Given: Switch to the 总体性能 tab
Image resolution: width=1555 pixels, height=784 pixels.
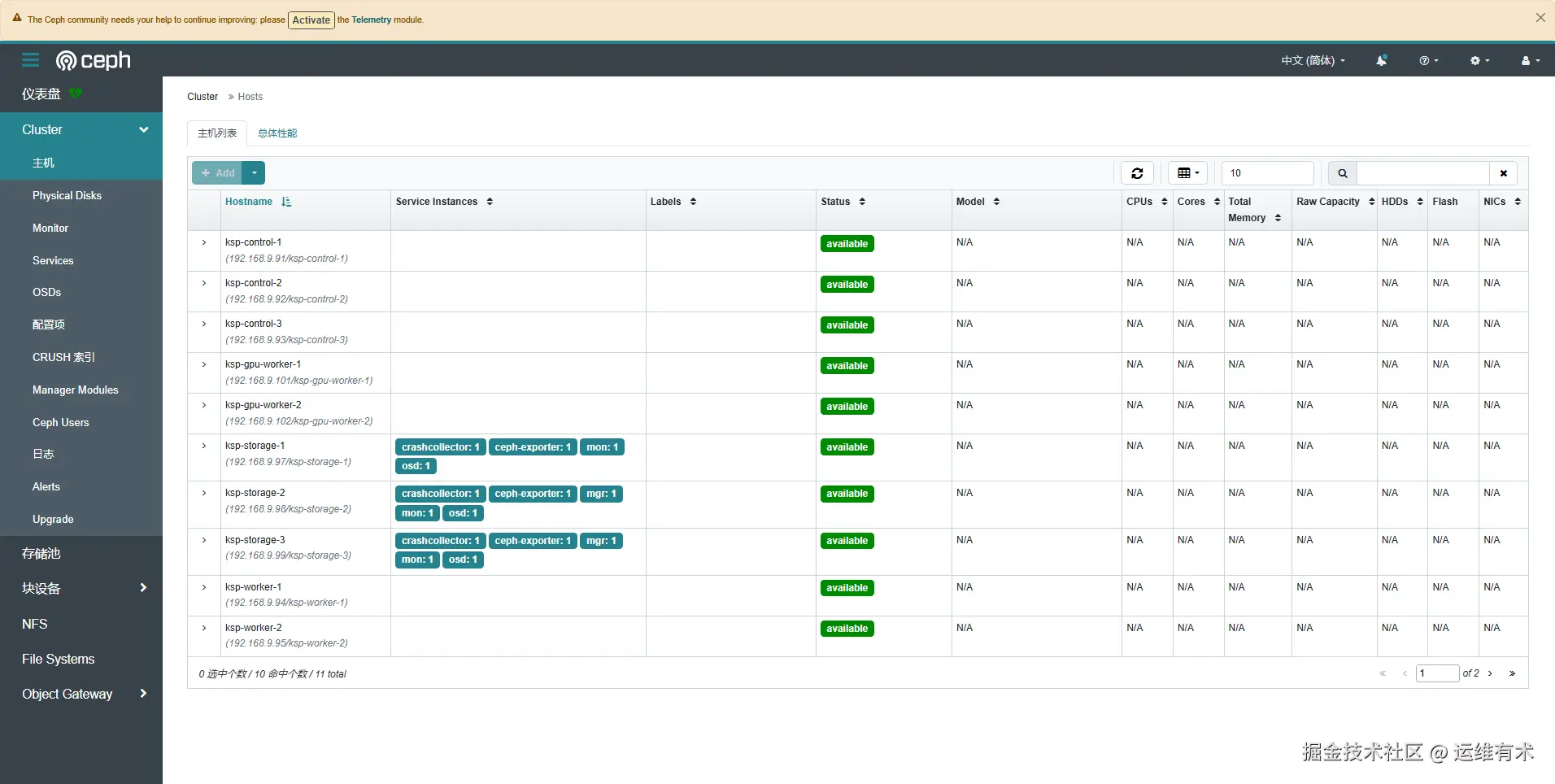Looking at the screenshot, I should (277, 133).
